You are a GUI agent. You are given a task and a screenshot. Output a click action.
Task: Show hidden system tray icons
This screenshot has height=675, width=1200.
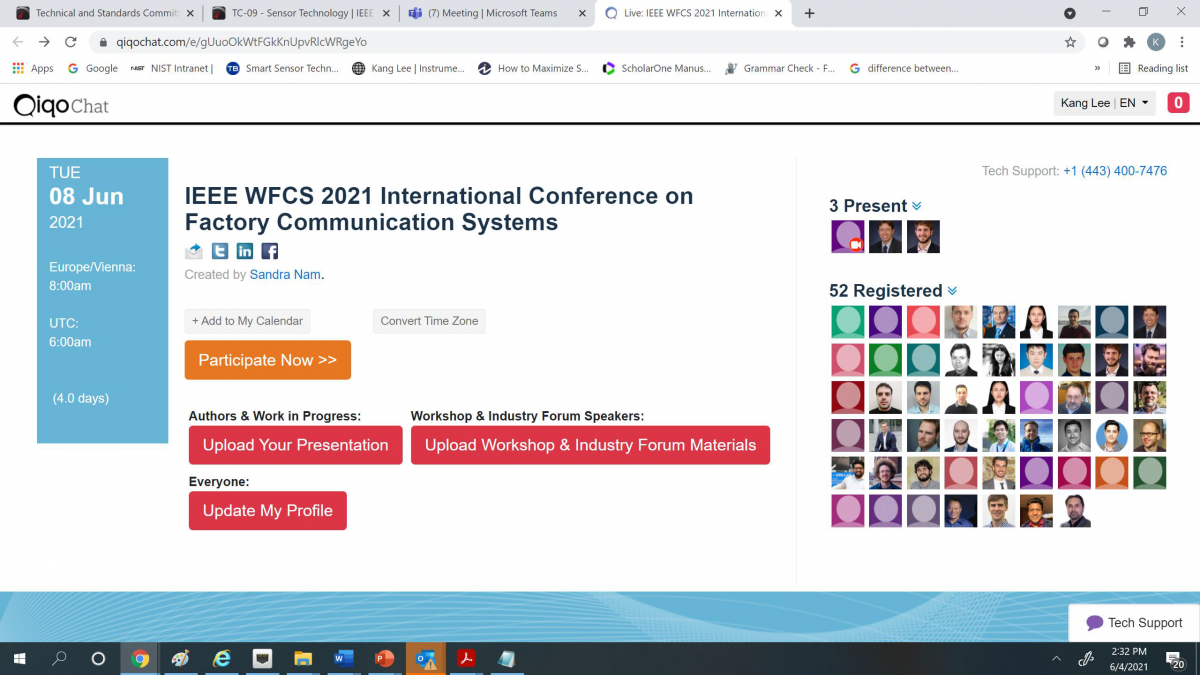click(1056, 659)
